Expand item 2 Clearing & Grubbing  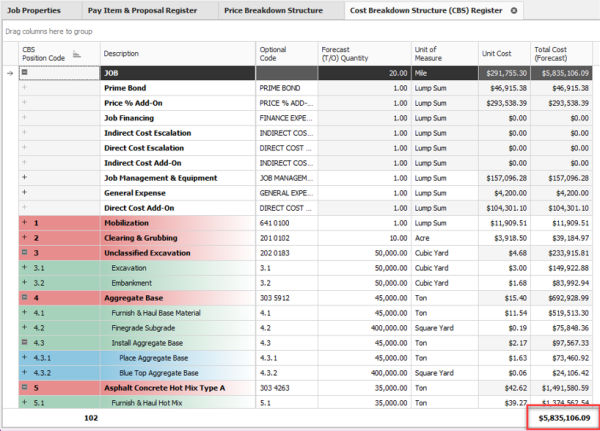[24, 237]
